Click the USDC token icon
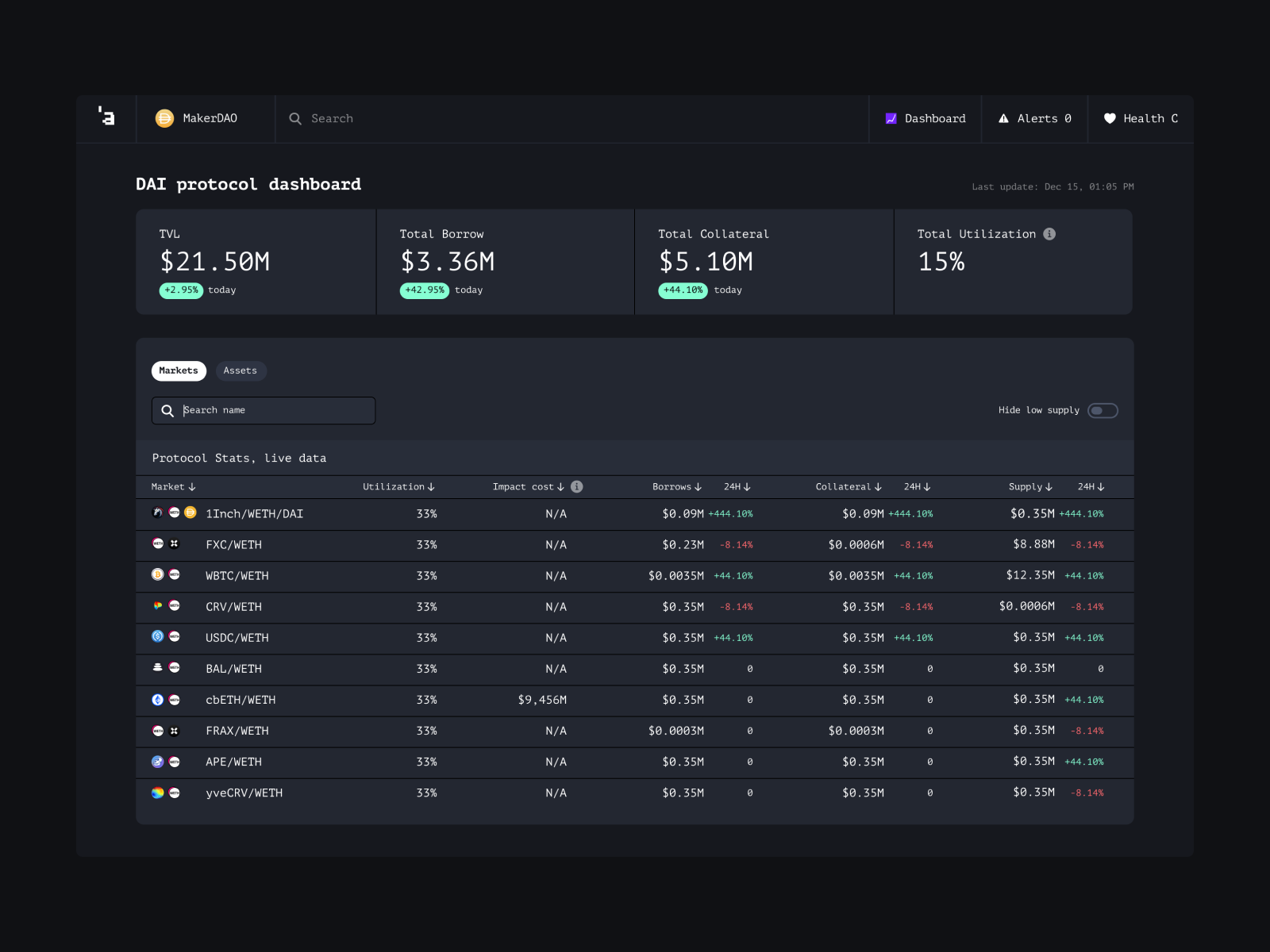 click(157, 636)
